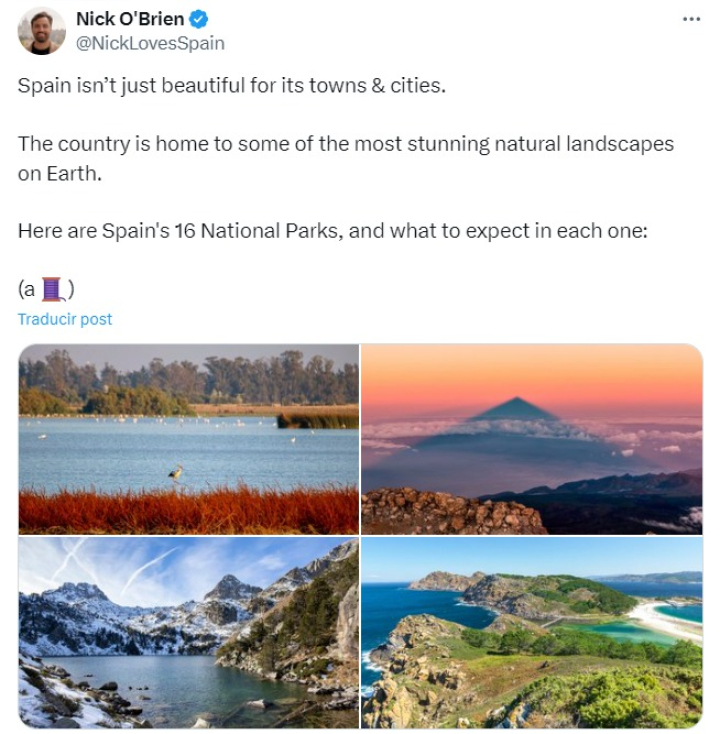Click the rocky foreground in the sunset photo
This screenshot has height=734, width=720.
coord(450,511)
